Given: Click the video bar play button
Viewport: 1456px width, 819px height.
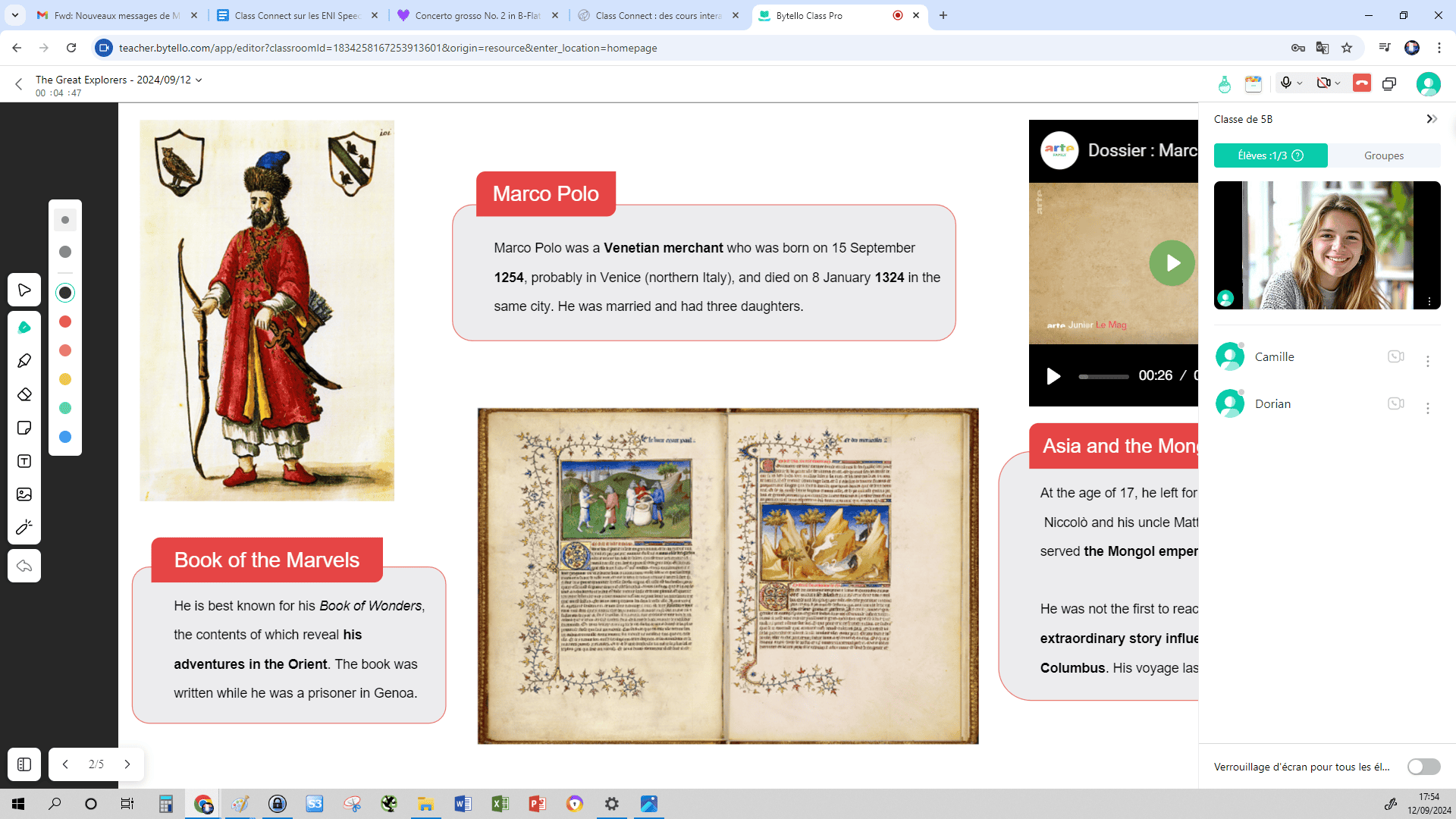Looking at the screenshot, I should [1053, 376].
